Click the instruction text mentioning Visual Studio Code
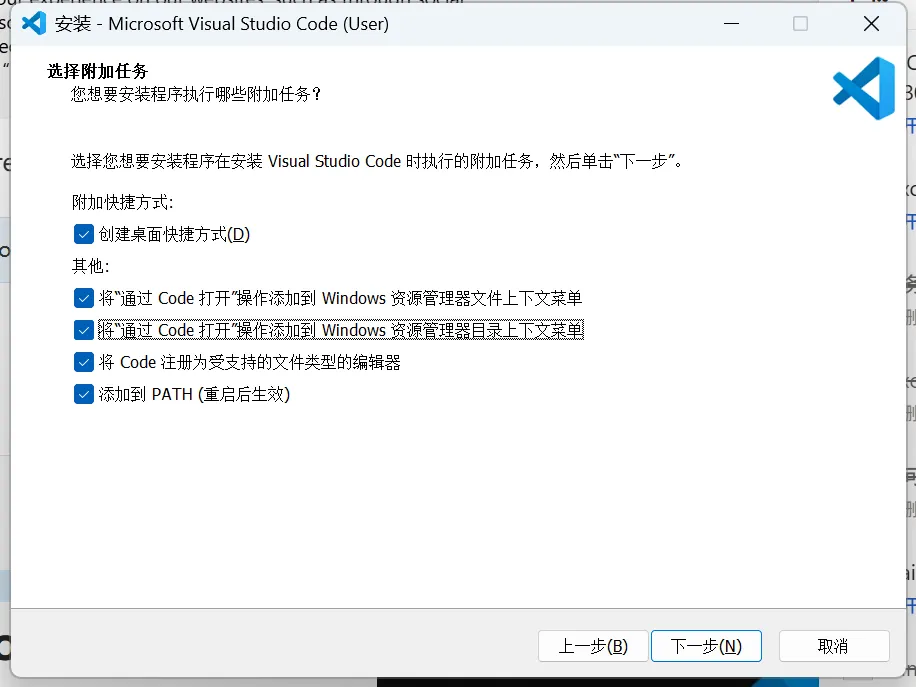 tap(377, 161)
